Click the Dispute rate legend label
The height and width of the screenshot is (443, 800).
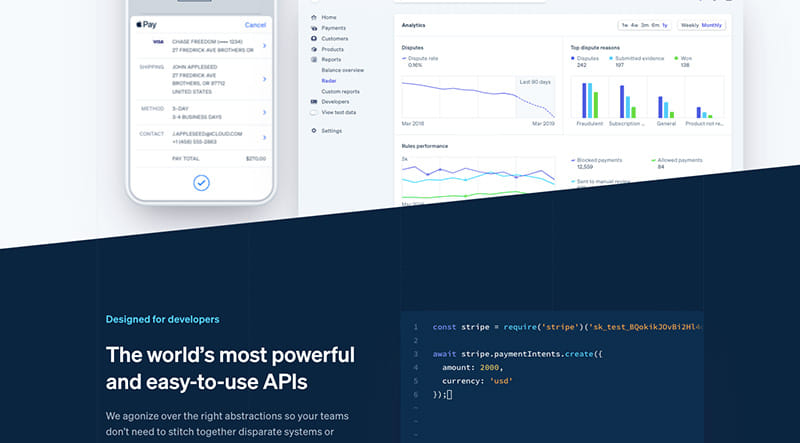pyautogui.click(x=423, y=58)
